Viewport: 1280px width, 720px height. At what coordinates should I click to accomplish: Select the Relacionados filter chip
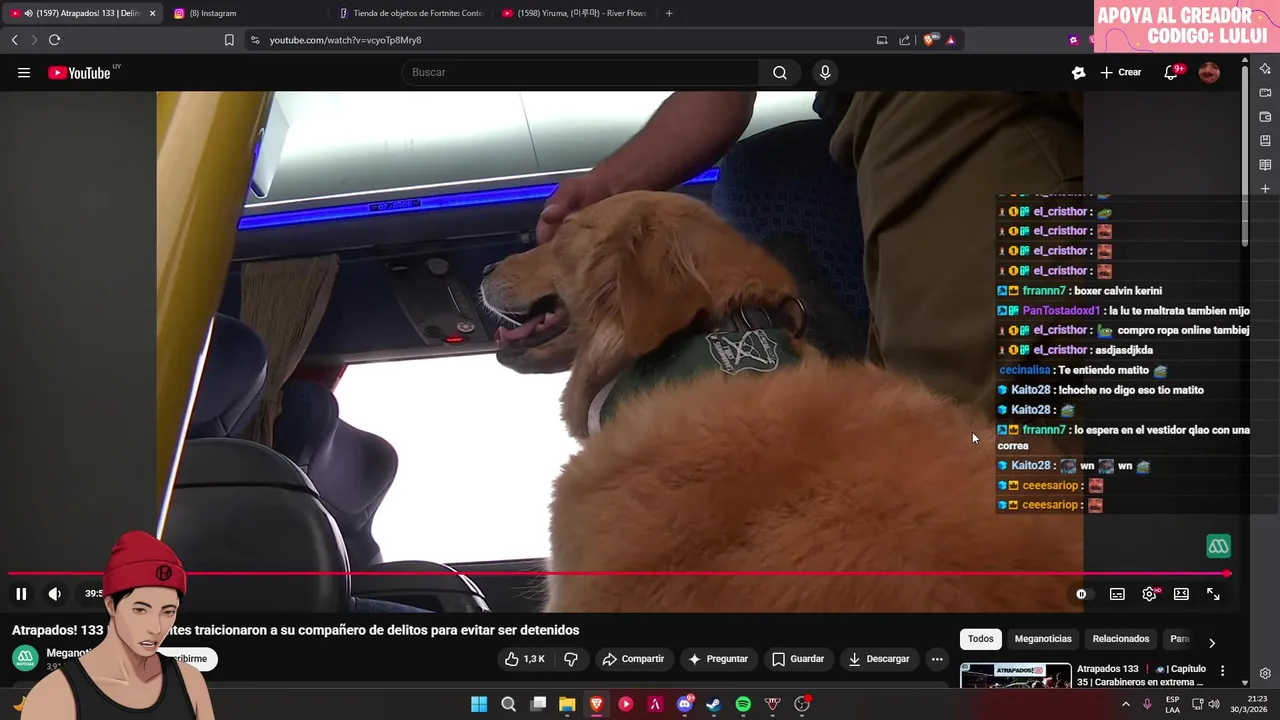(1121, 639)
